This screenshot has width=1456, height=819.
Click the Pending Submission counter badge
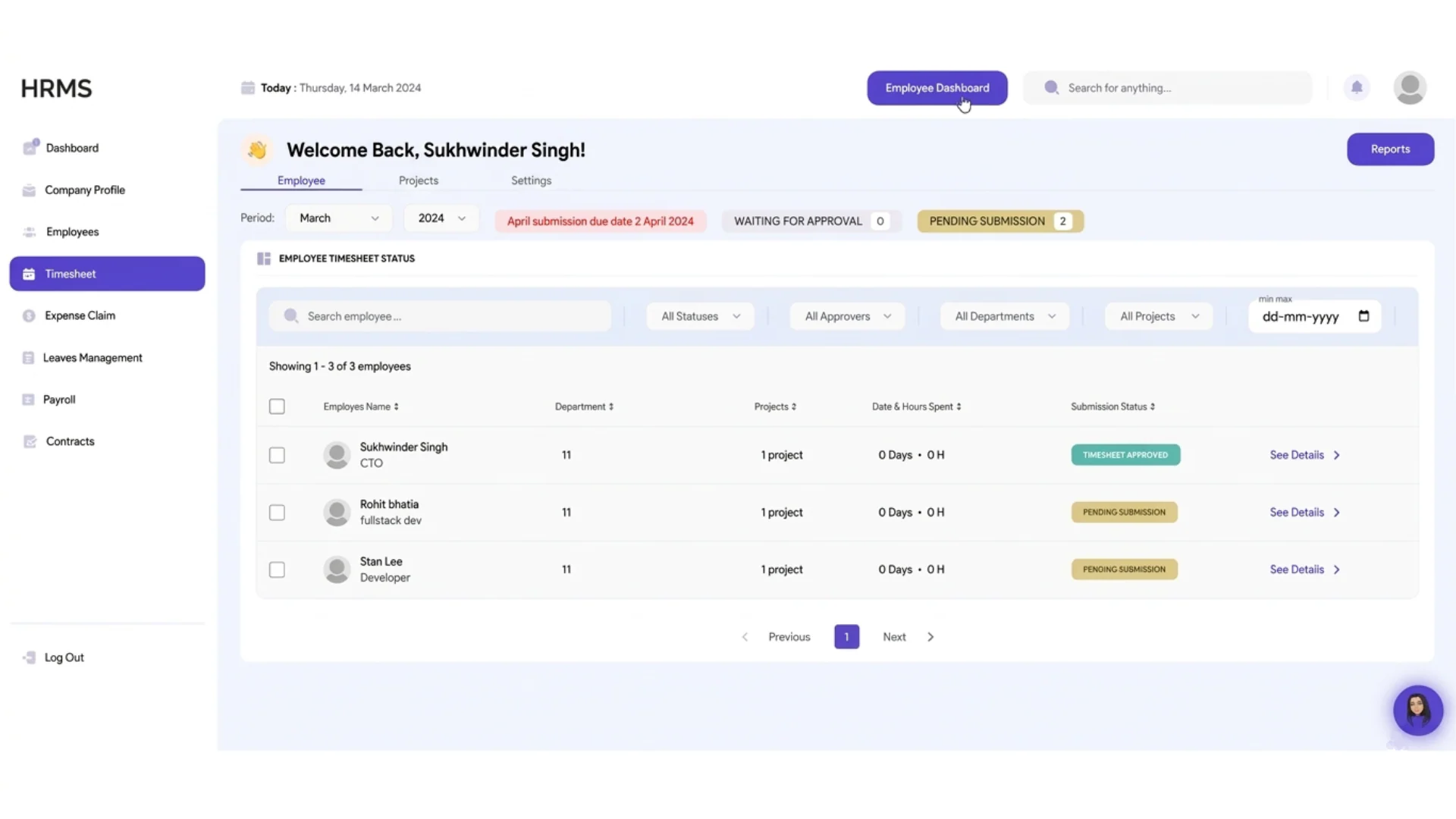coord(1000,221)
